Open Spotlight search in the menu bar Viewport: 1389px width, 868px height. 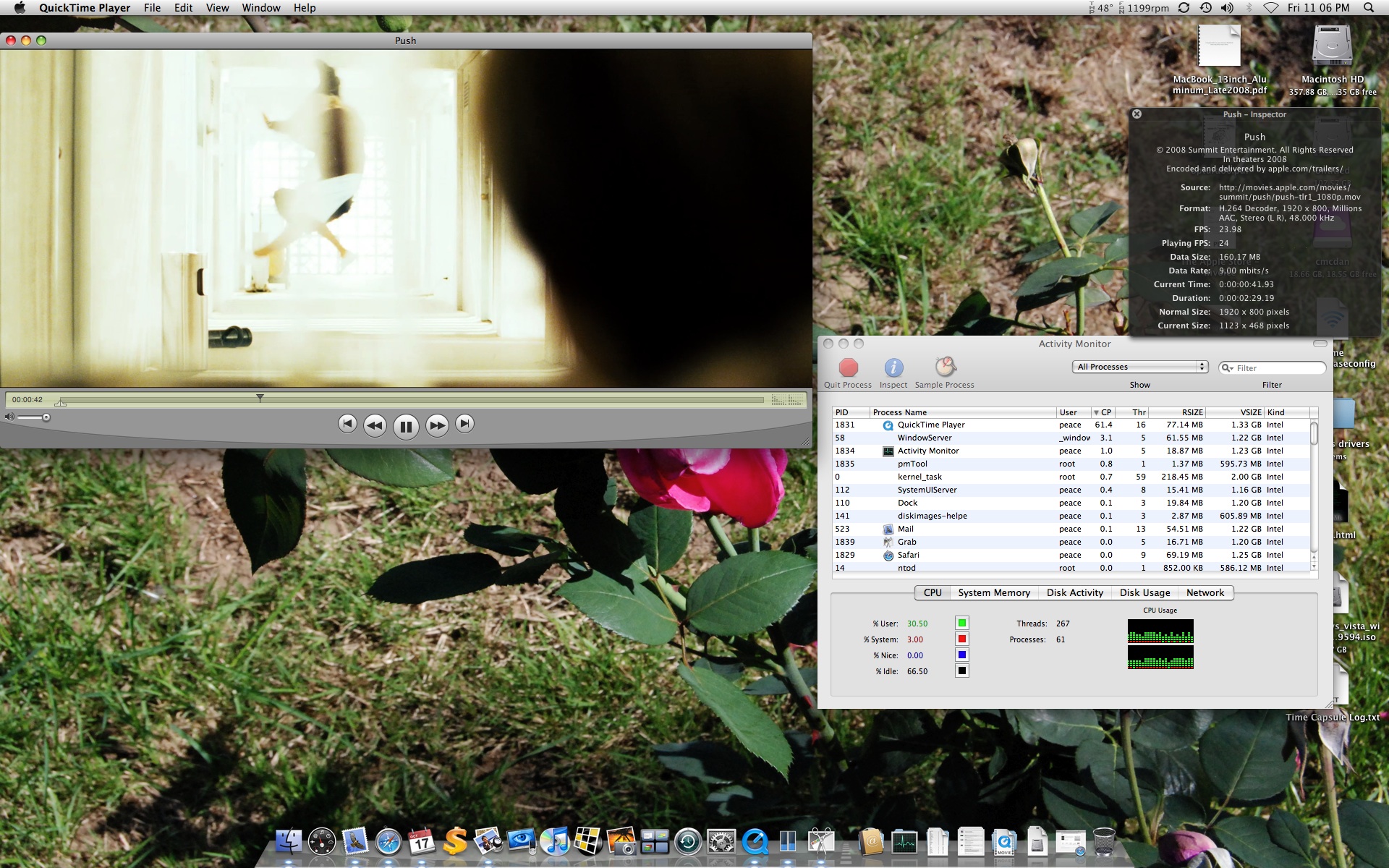1369,8
